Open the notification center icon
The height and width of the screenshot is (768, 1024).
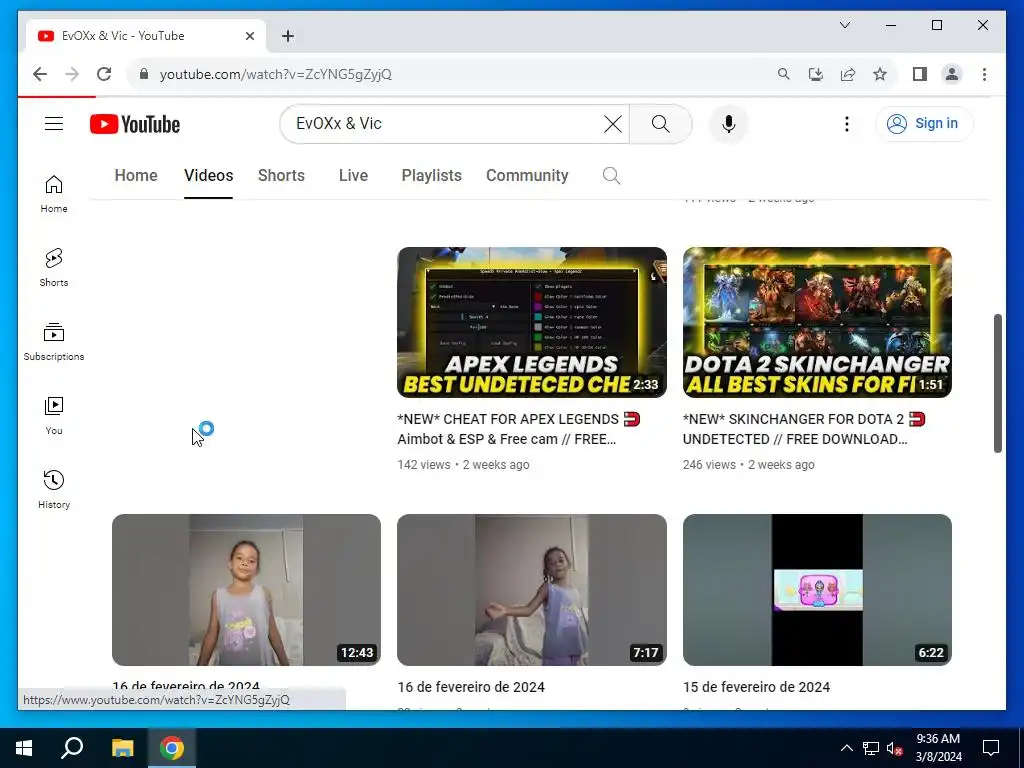point(991,748)
